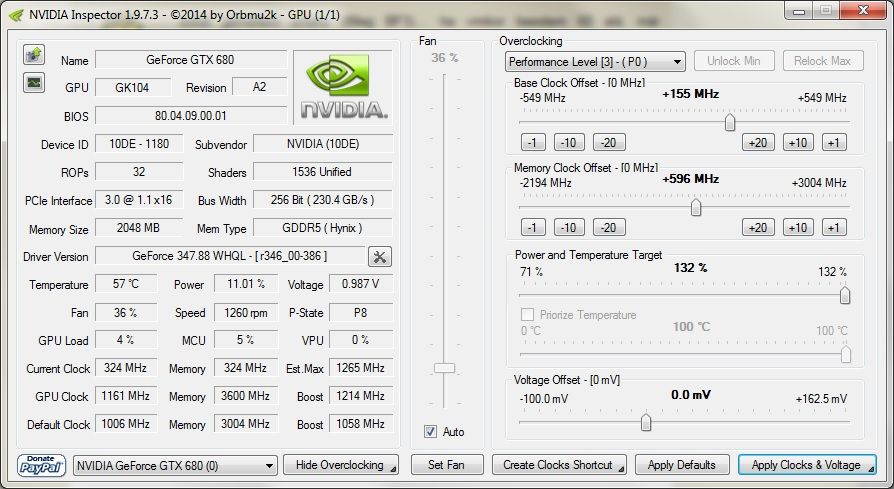Open the sensor monitoring graph icon

pyautogui.click(x=34, y=83)
